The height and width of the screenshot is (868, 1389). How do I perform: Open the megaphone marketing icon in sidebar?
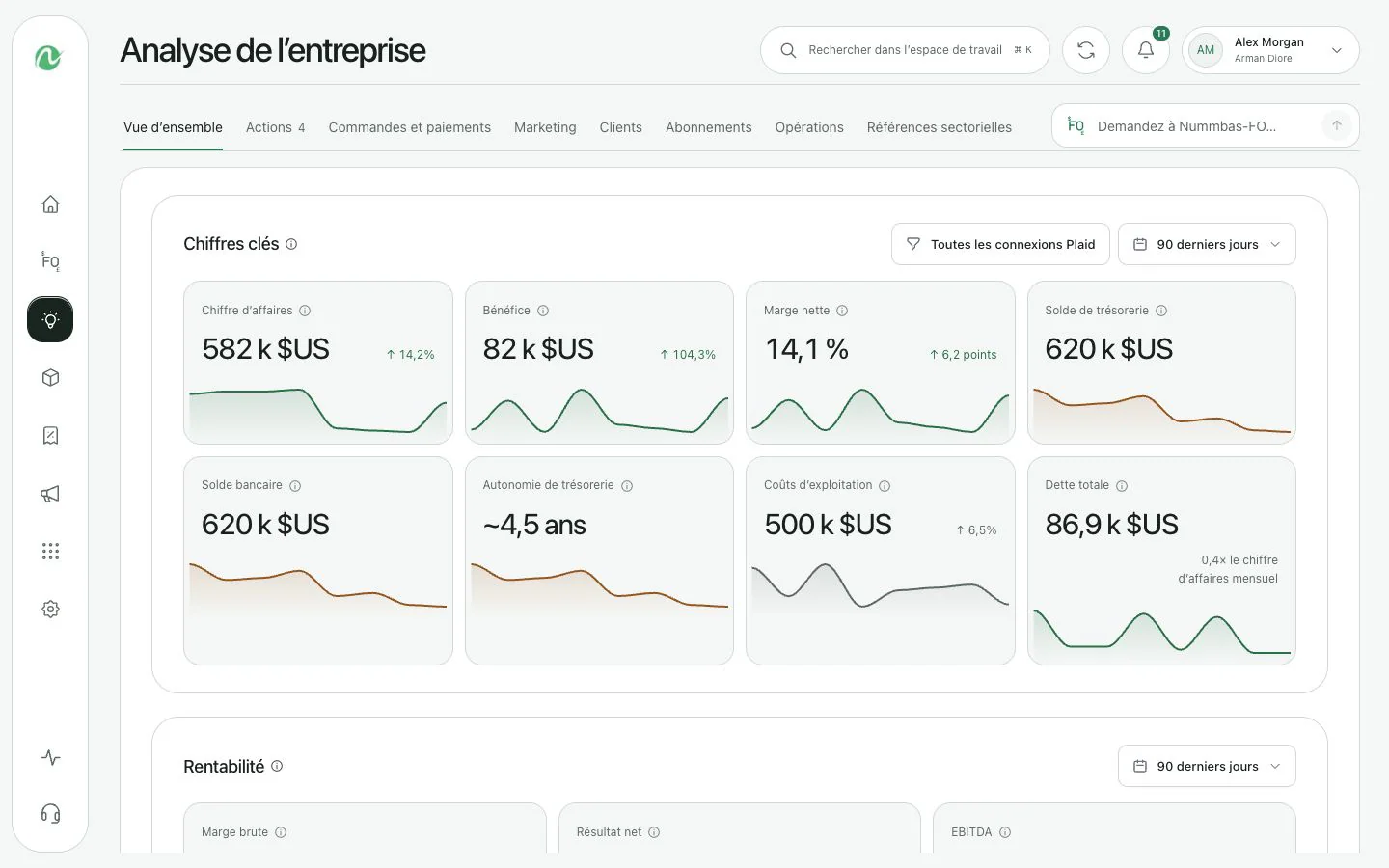50,494
